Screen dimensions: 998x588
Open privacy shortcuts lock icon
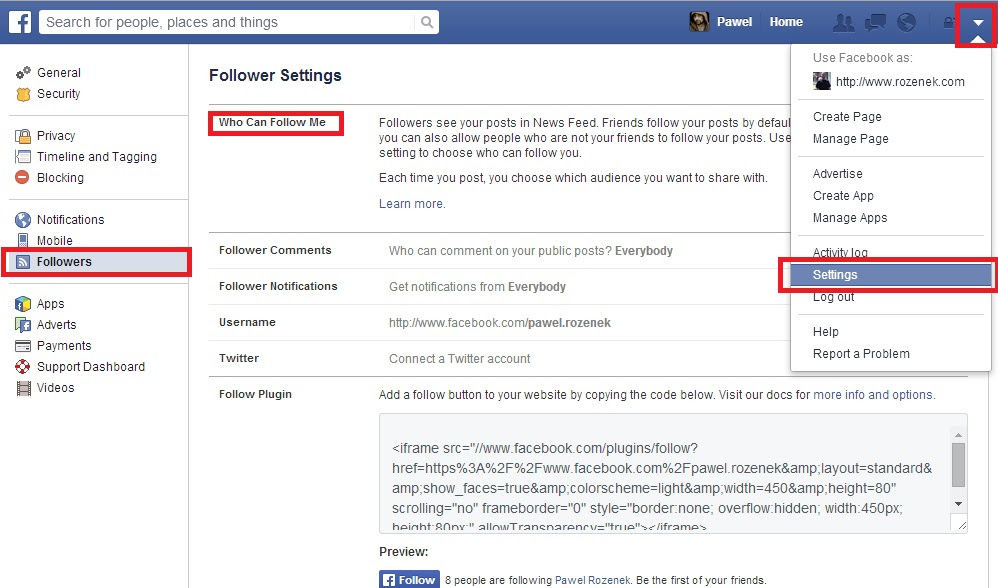point(948,22)
